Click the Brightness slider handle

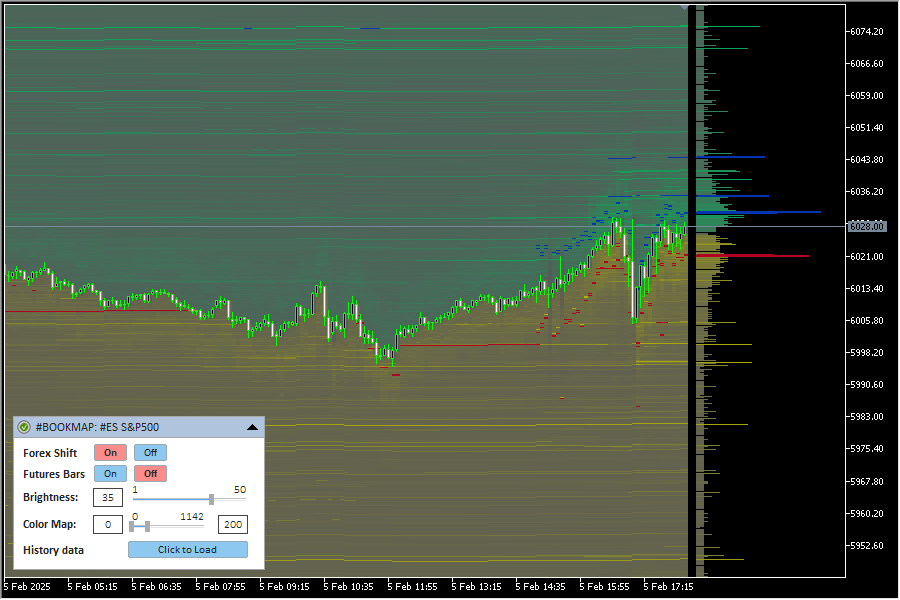pyautogui.click(x=211, y=498)
